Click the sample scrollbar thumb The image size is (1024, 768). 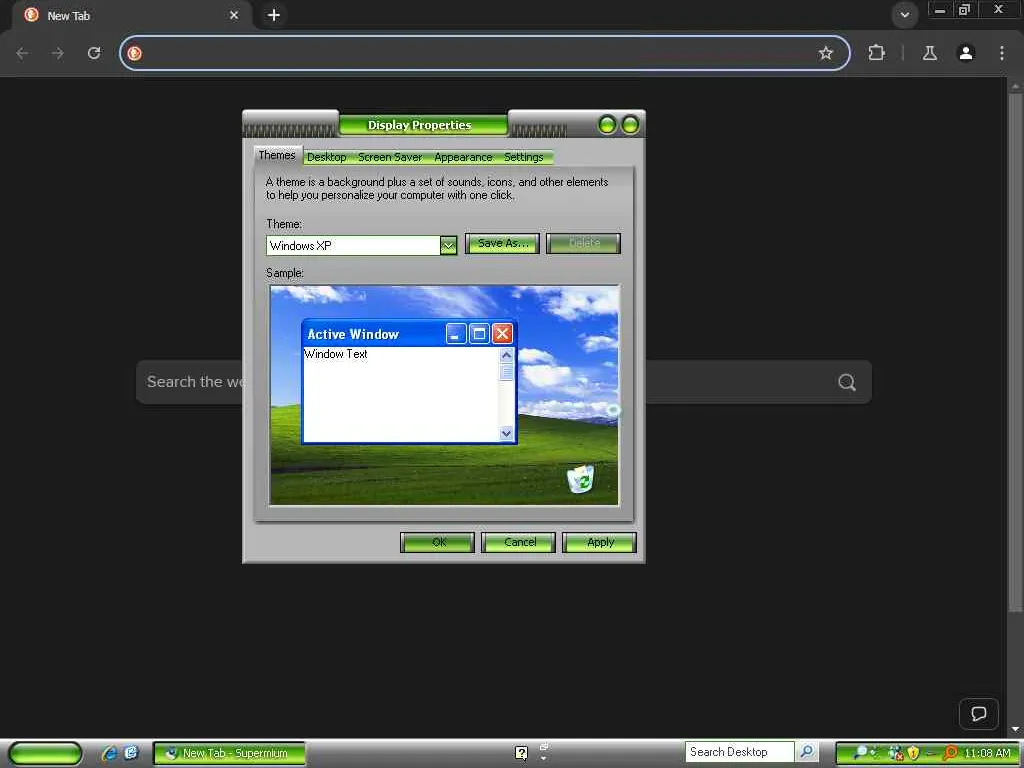[x=506, y=374]
